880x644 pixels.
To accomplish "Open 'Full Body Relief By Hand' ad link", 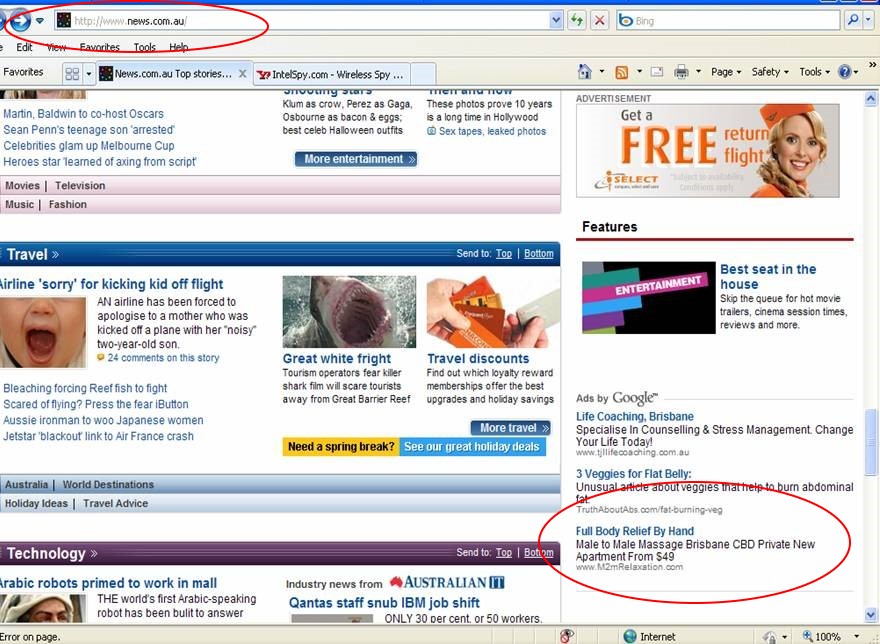I will [x=635, y=531].
